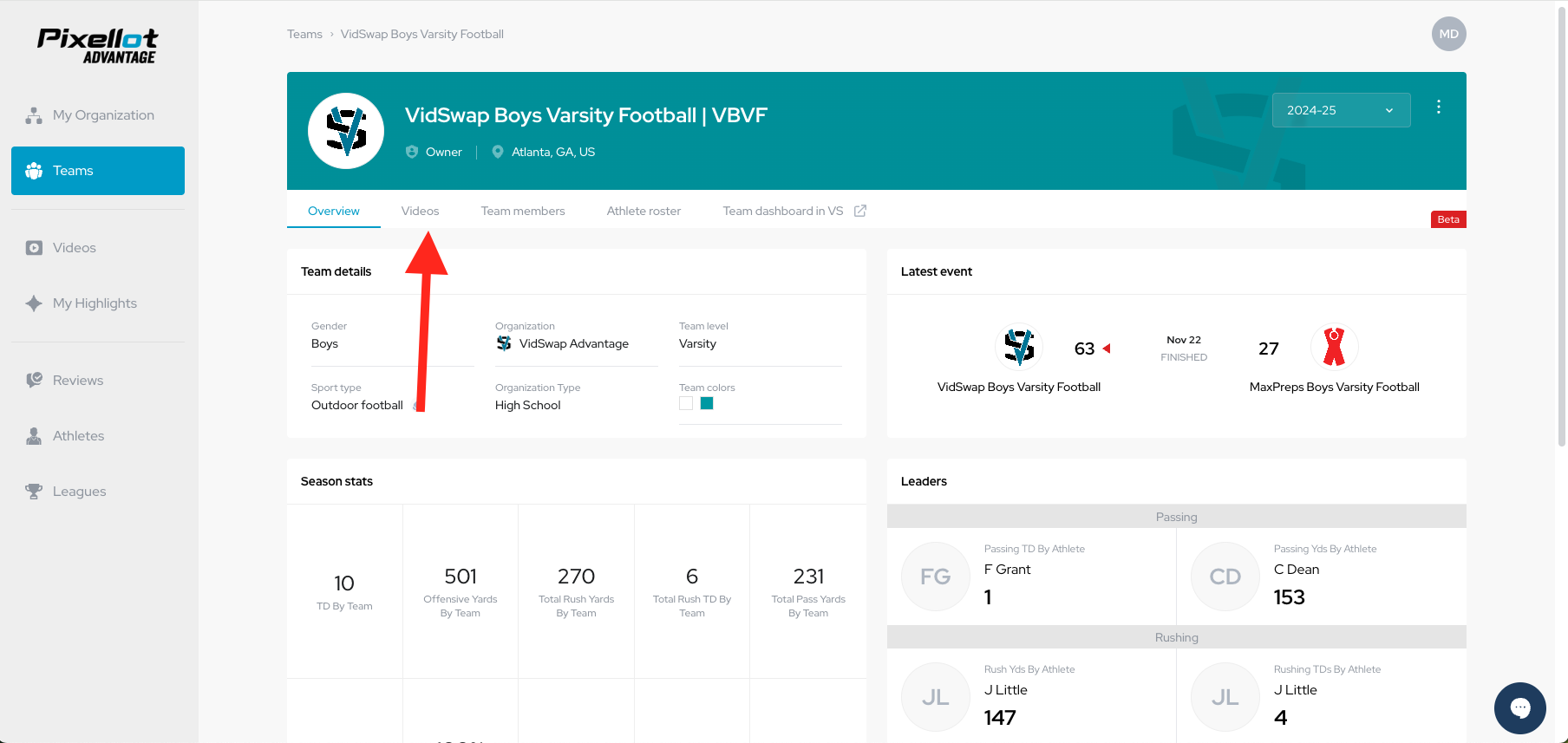This screenshot has height=743, width=1568.
Task: Click the 'C Dean' leader name
Action: [1297, 570]
